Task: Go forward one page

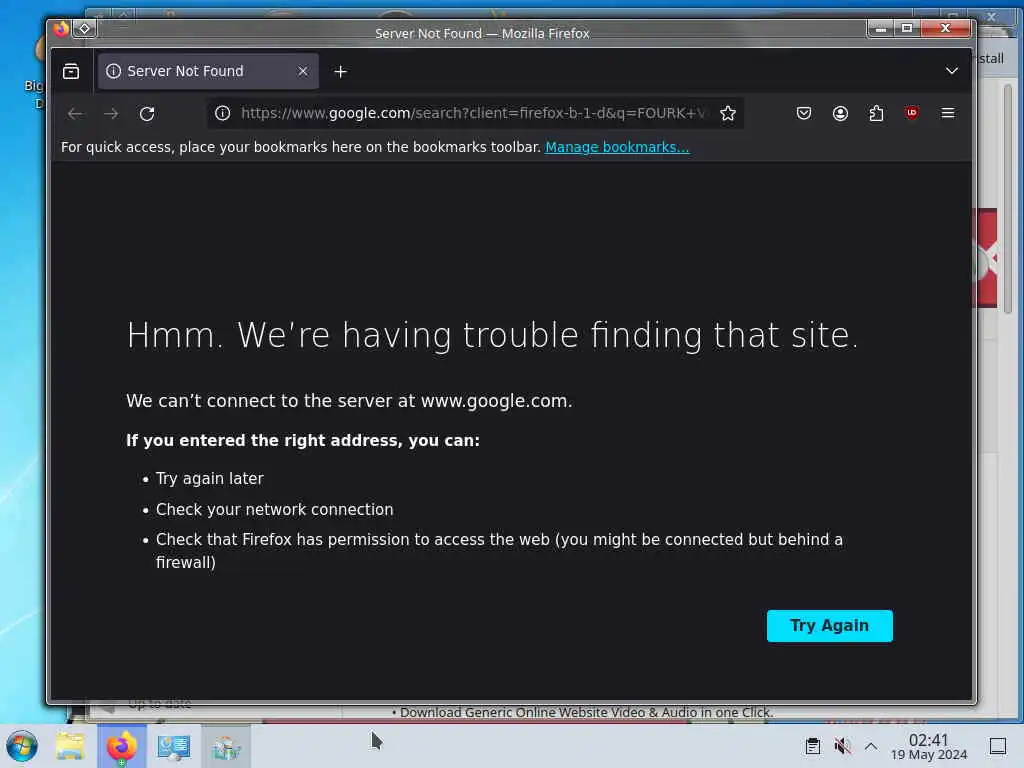Action: [111, 114]
